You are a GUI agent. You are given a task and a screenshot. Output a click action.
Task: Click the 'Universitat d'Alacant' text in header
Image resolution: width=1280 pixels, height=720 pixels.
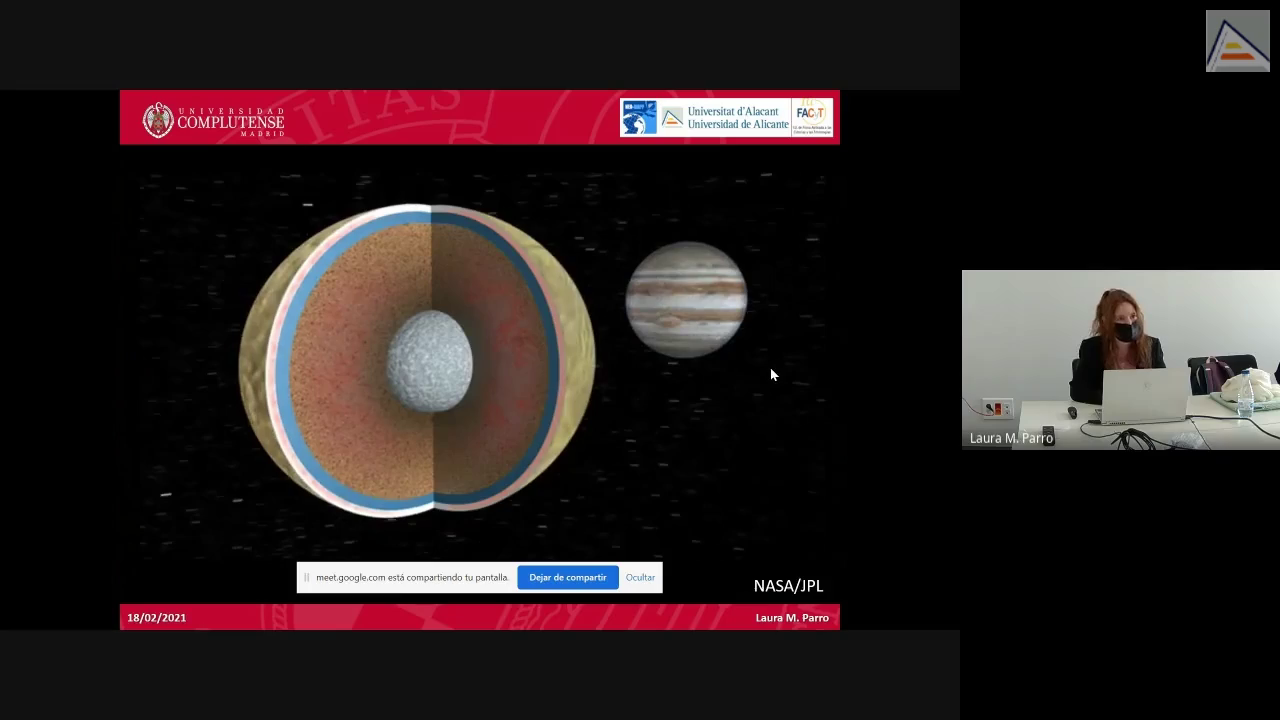(x=732, y=112)
